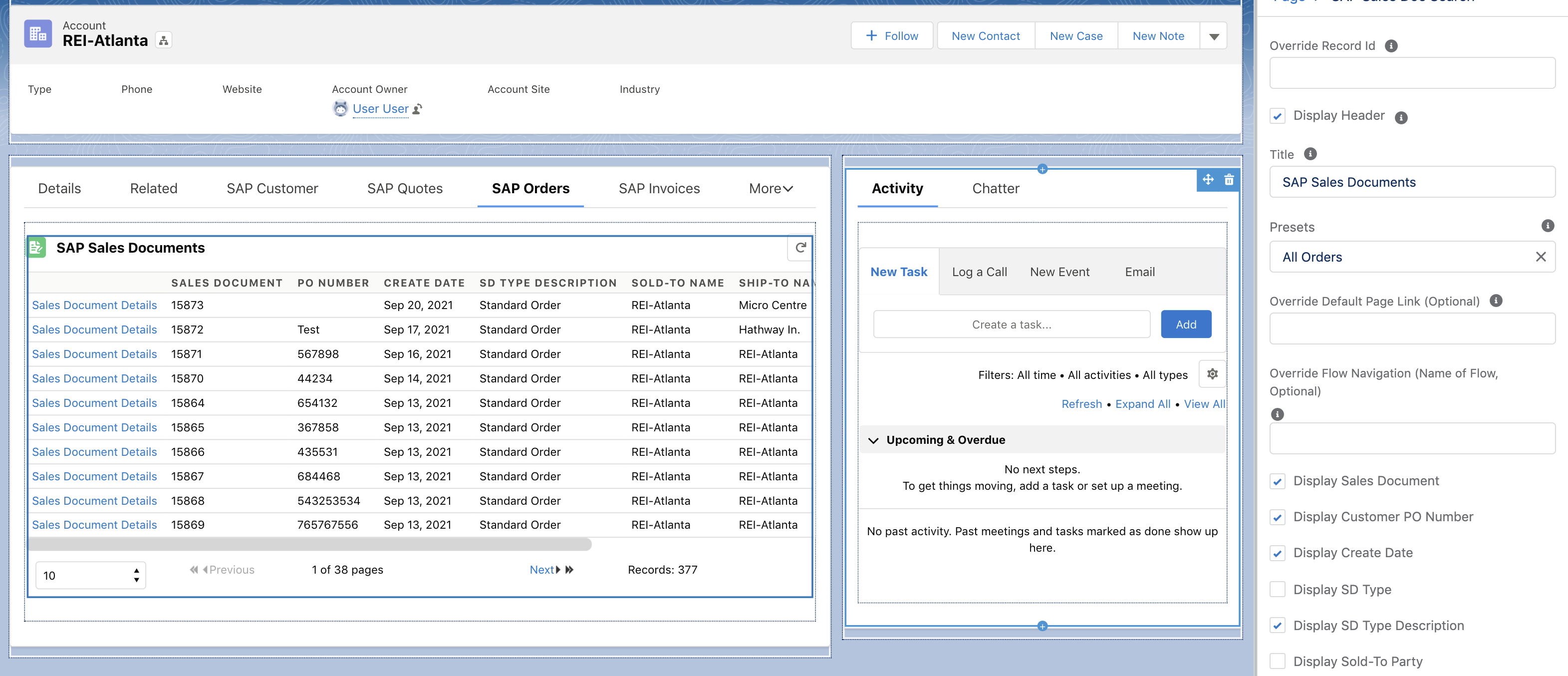Toggle Display Customer PO Number checkbox
The width and height of the screenshot is (1568, 676).
[1277, 517]
